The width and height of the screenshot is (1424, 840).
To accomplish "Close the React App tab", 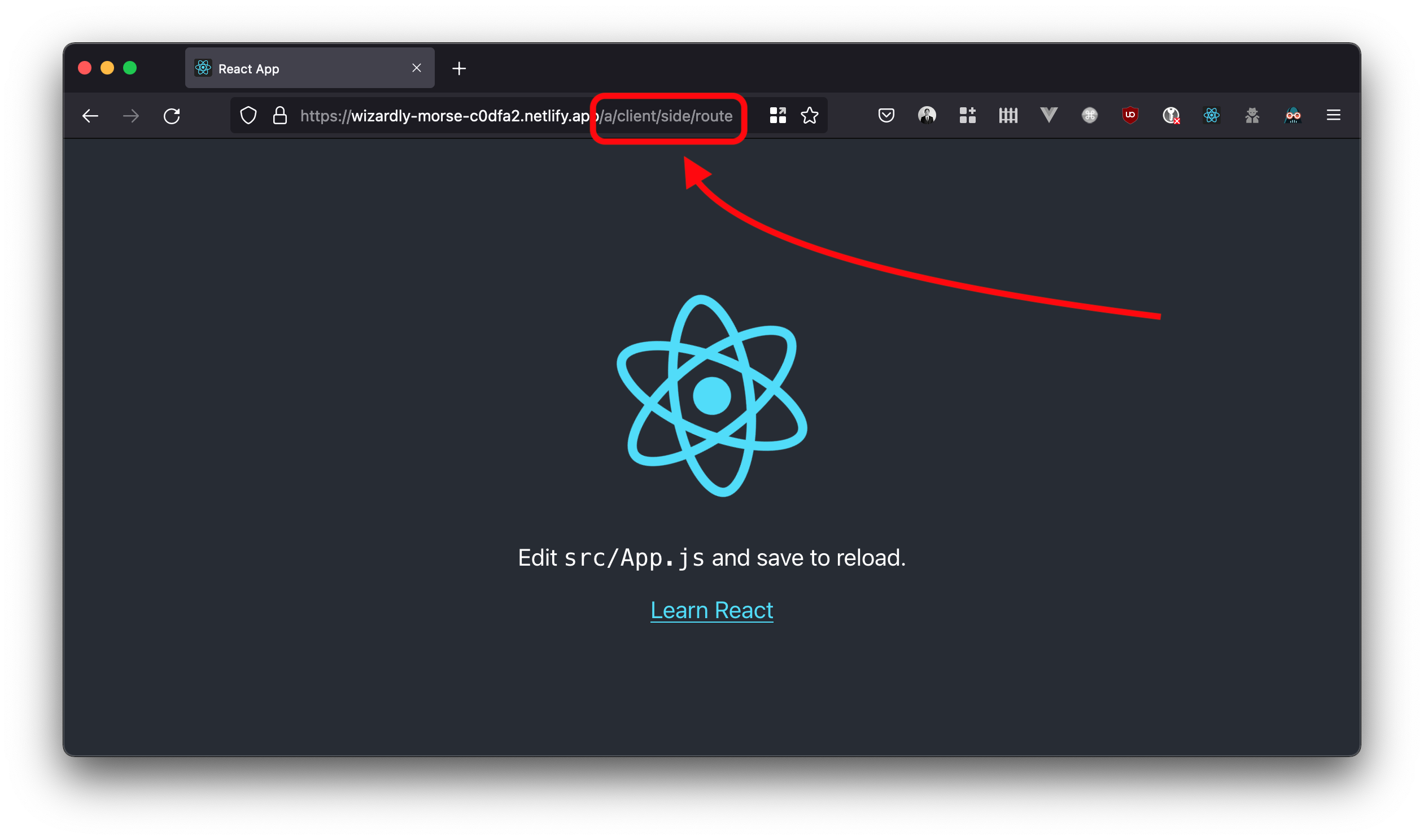I will coord(417,68).
